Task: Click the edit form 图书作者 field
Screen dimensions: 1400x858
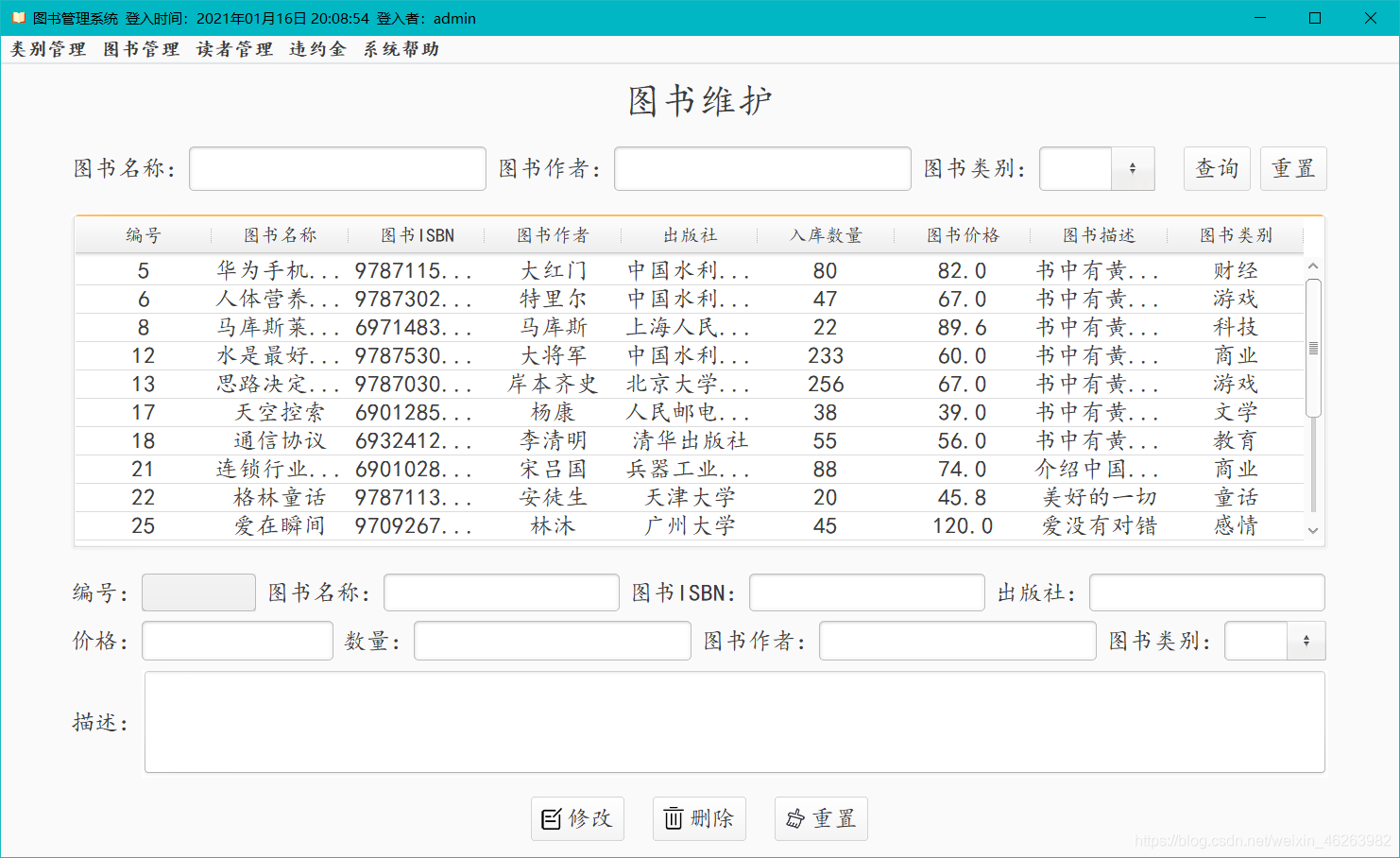Action: [958, 641]
